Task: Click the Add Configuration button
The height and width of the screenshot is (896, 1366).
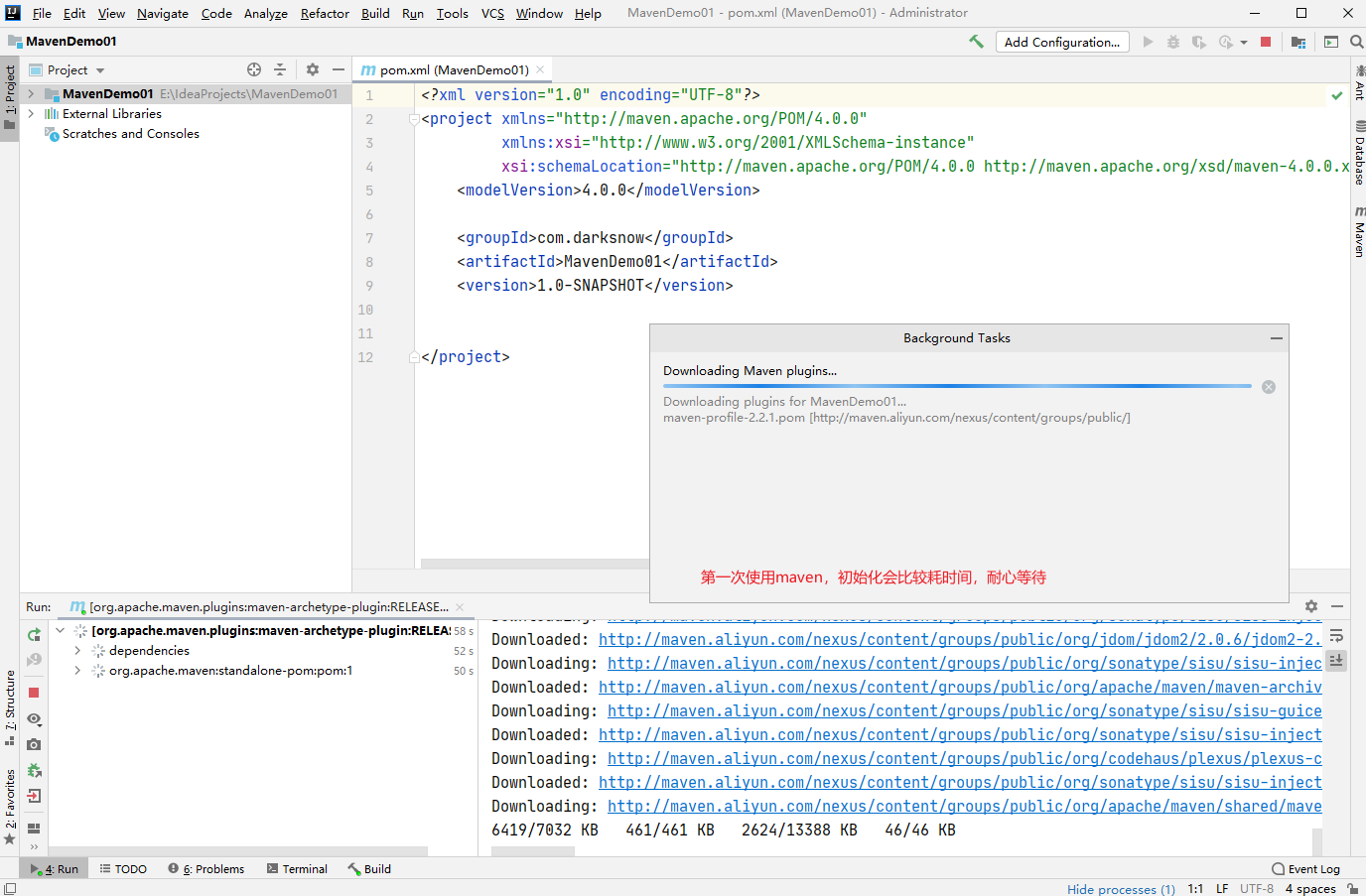Action: point(1061,42)
